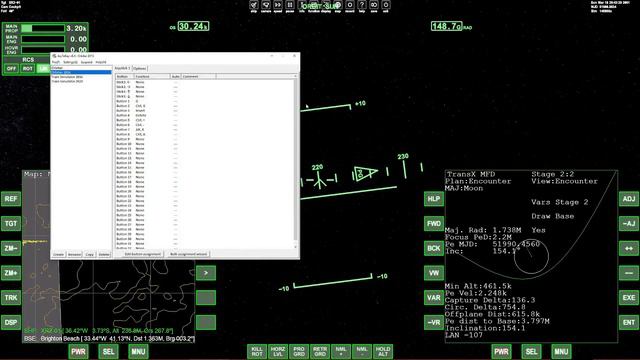This screenshot has height=360, width=640.
Task: Click the save scenario toolbar icon
Action: coord(374,5)
